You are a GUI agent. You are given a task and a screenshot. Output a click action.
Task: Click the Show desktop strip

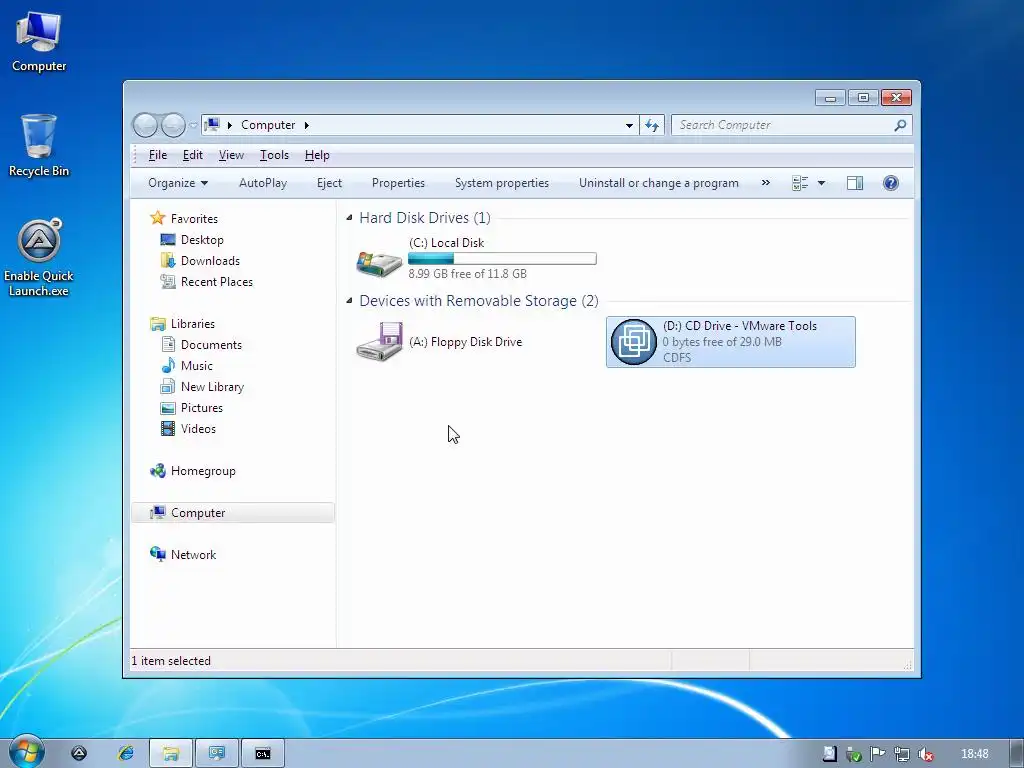[1017, 754]
